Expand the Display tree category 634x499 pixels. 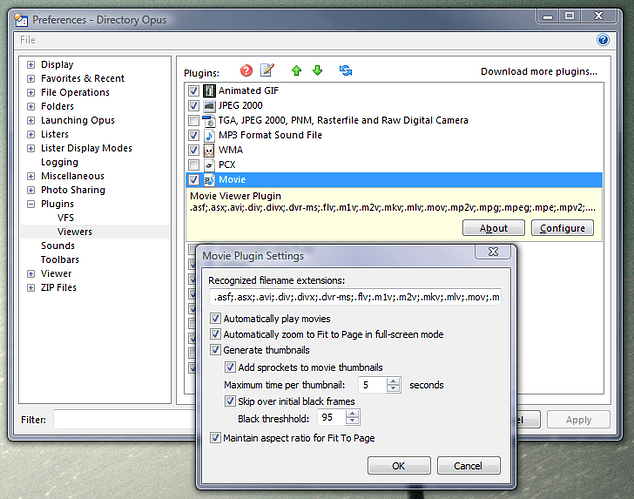(x=31, y=65)
